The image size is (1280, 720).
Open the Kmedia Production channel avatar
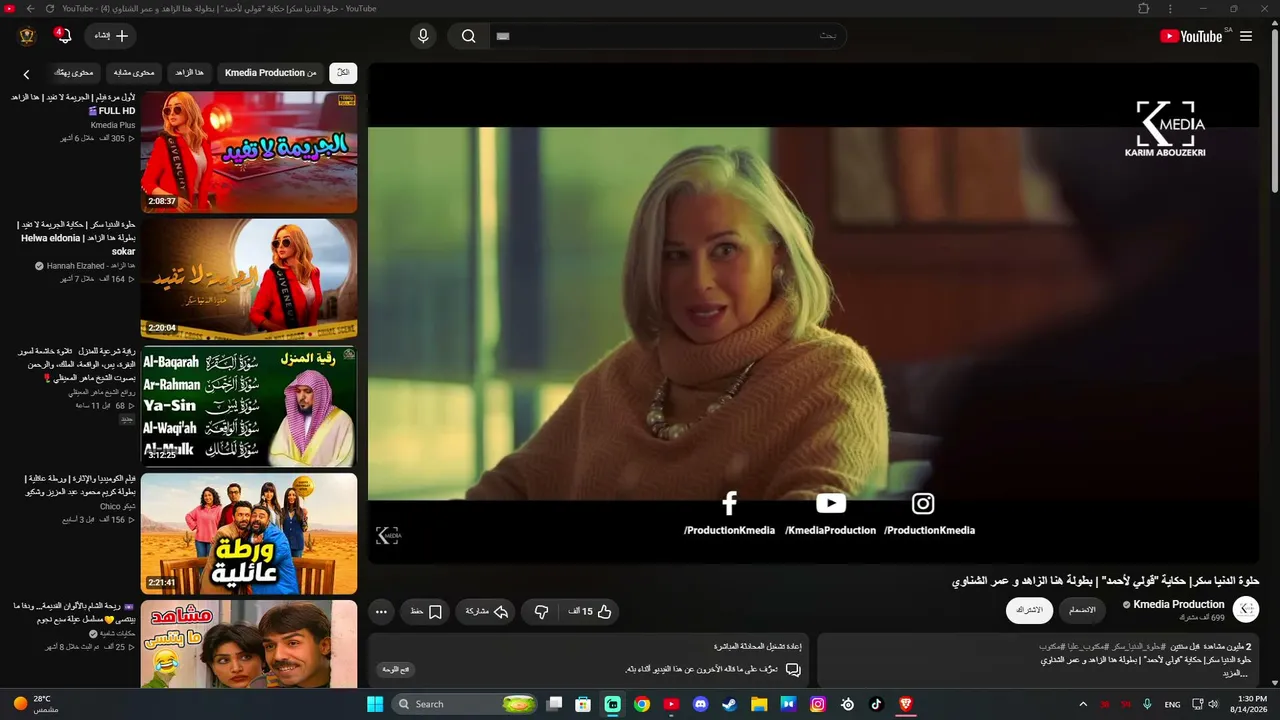tap(1246, 609)
